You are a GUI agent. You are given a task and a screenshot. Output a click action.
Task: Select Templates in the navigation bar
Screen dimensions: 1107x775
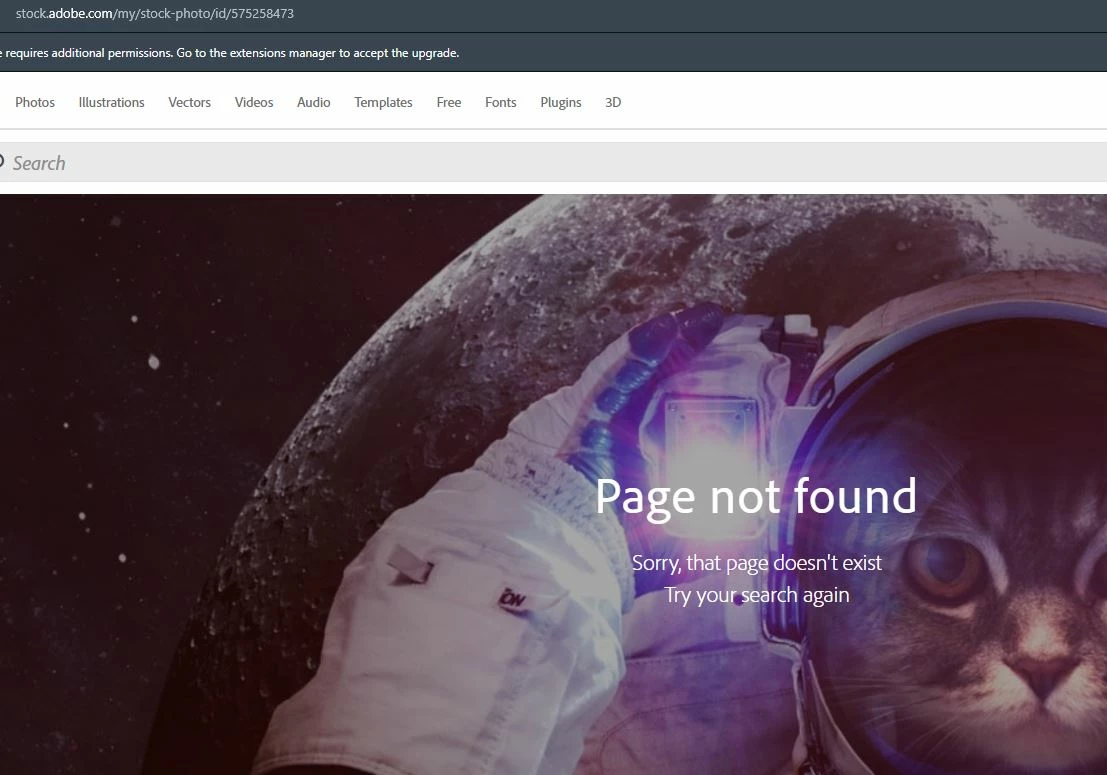coord(383,102)
